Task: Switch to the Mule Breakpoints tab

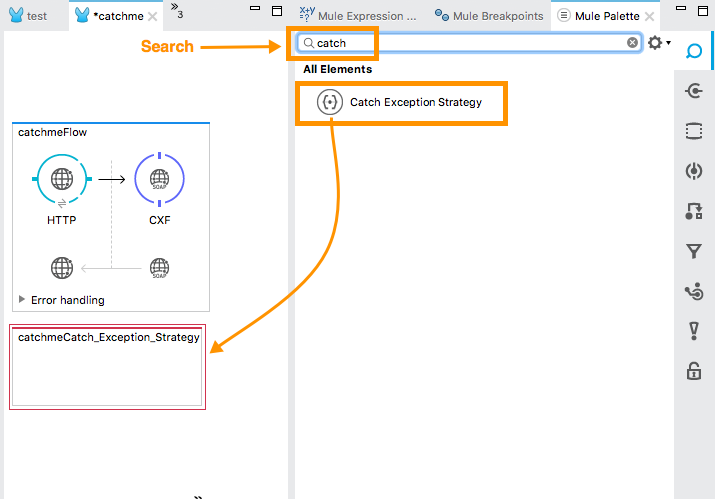Action: (x=490, y=17)
